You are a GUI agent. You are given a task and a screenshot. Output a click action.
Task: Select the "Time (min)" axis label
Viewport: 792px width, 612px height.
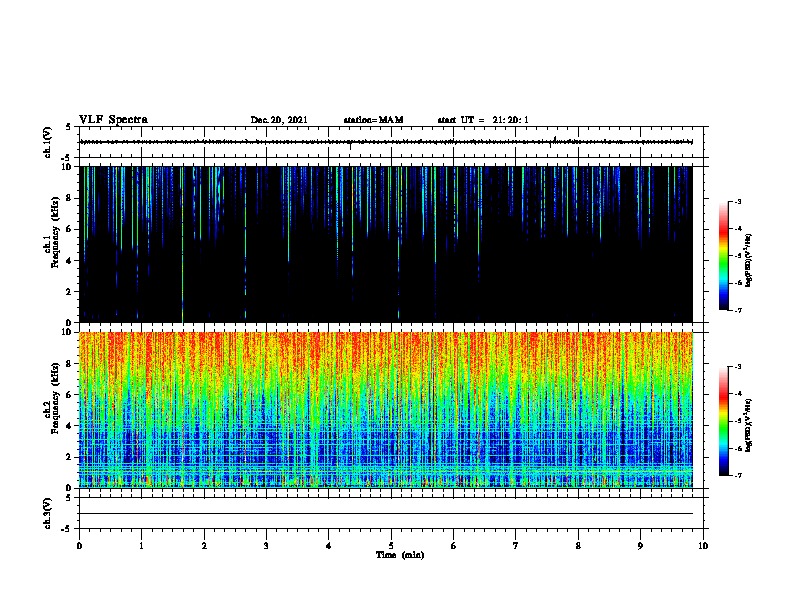coord(400,555)
